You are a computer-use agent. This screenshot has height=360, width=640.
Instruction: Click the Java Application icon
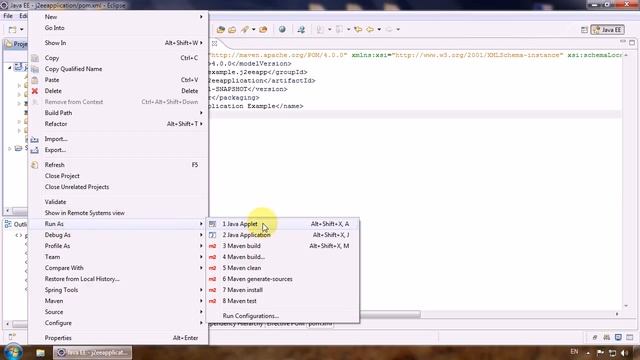point(212,235)
